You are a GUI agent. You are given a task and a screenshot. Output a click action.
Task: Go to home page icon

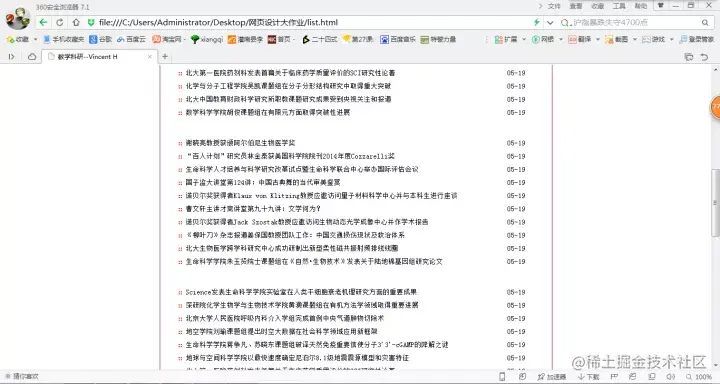76,22
